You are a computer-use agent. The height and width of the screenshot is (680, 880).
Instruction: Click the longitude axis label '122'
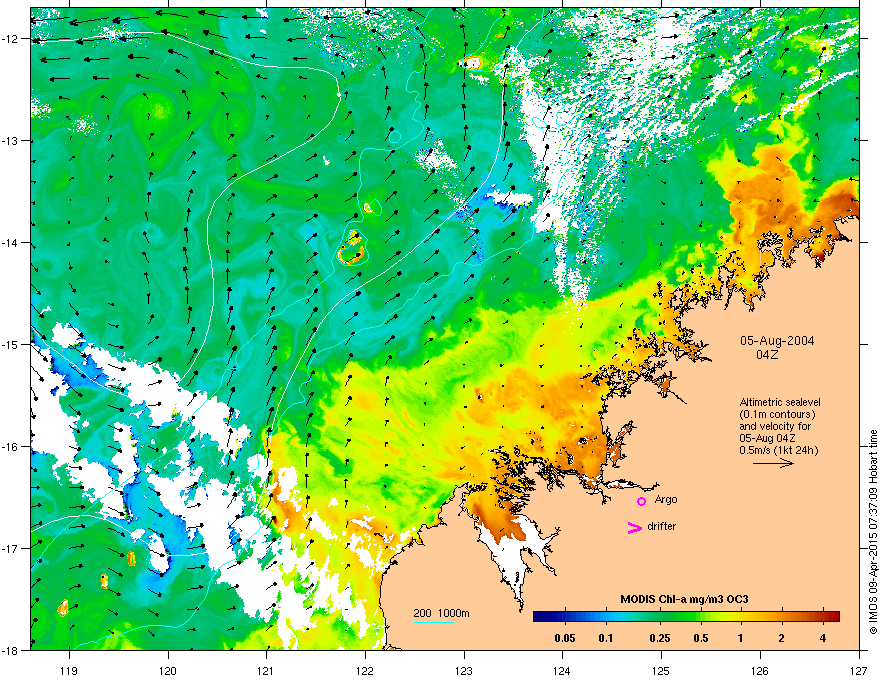pos(365,670)
